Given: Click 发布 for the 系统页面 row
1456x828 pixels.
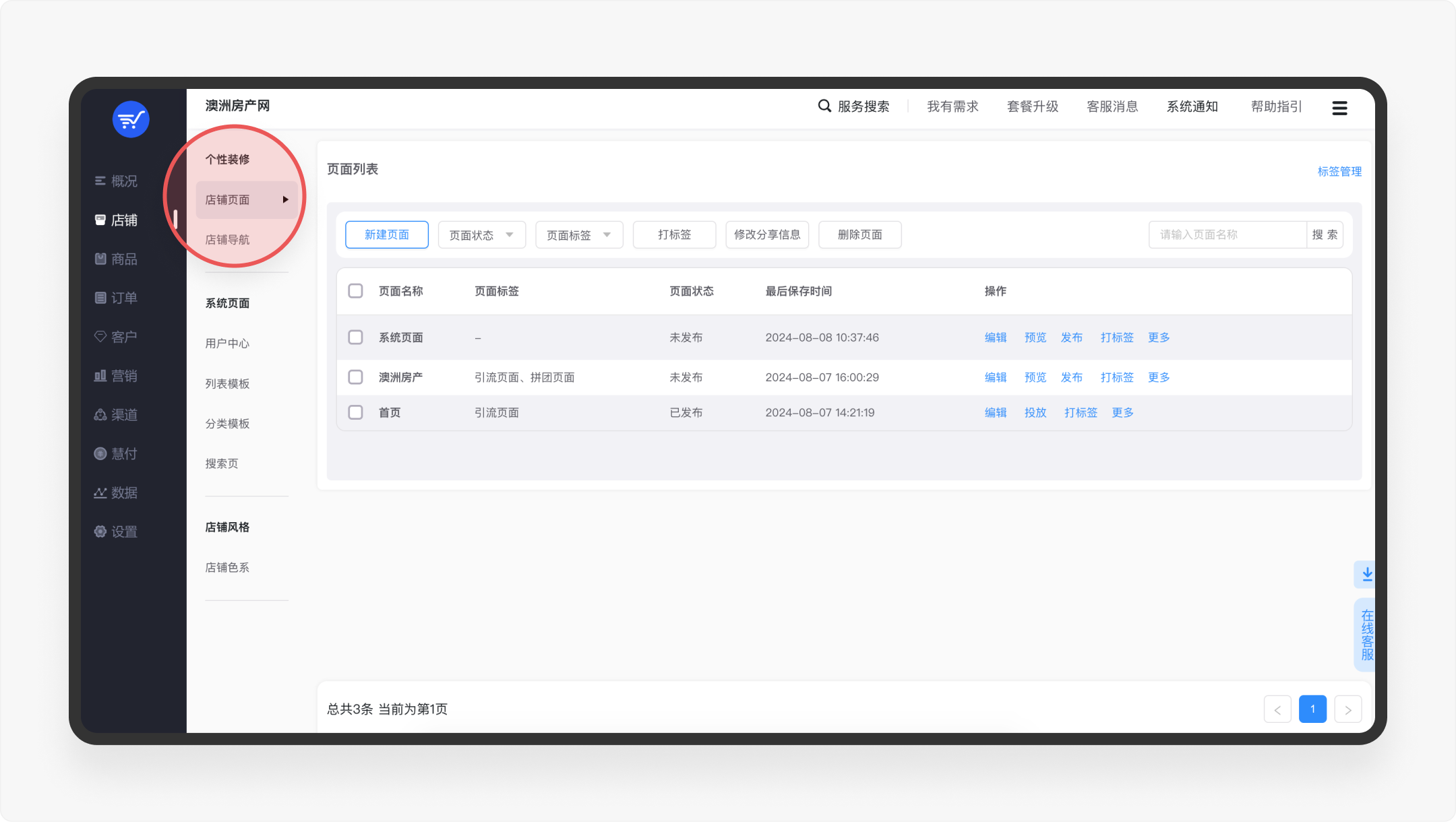Looking at the screenshot, I should click(x=1072, y=337).
